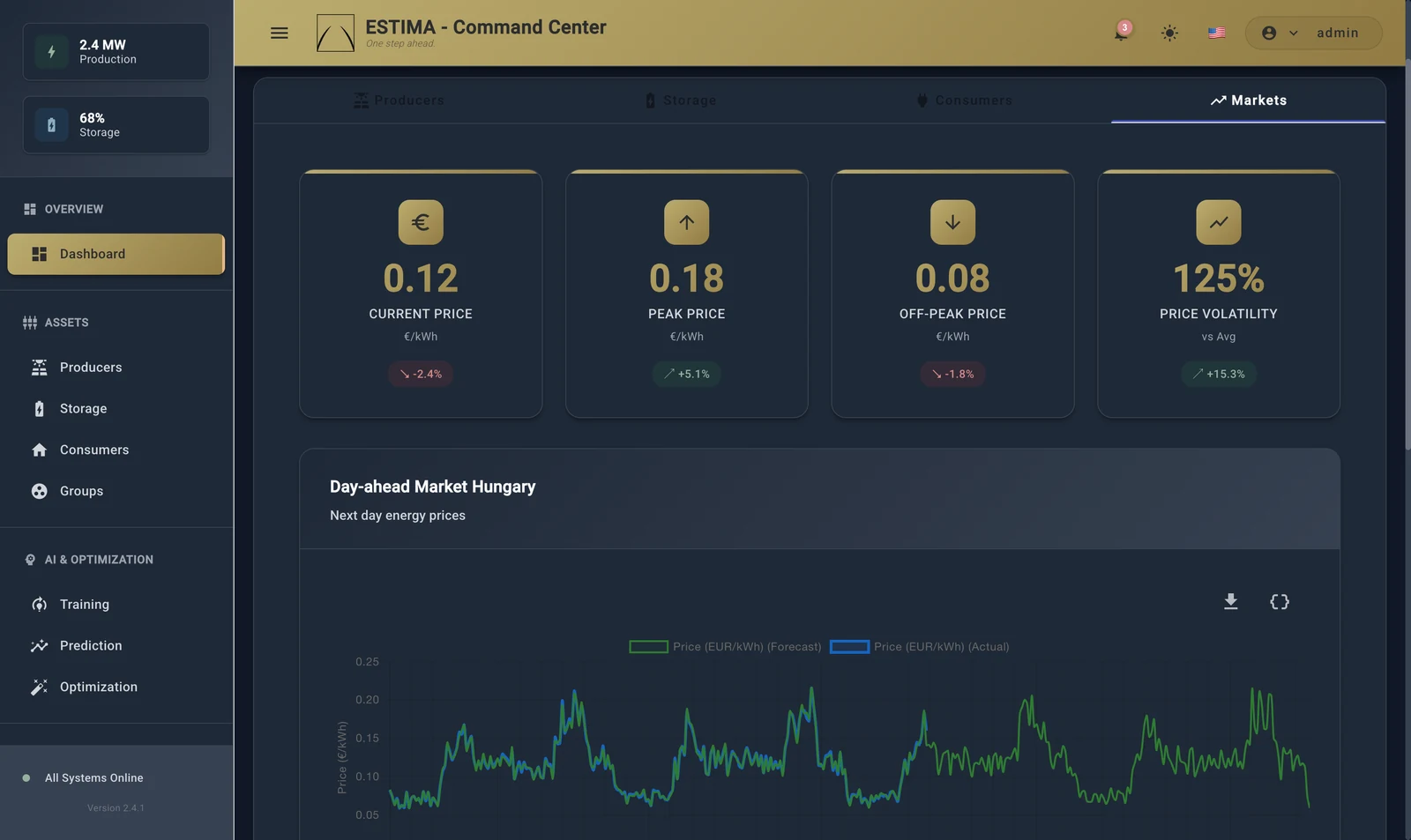The height and width of the screenshot is (840, 1411).
Task: Click the Storage battery sidebar icon
Action: (39, 409)
